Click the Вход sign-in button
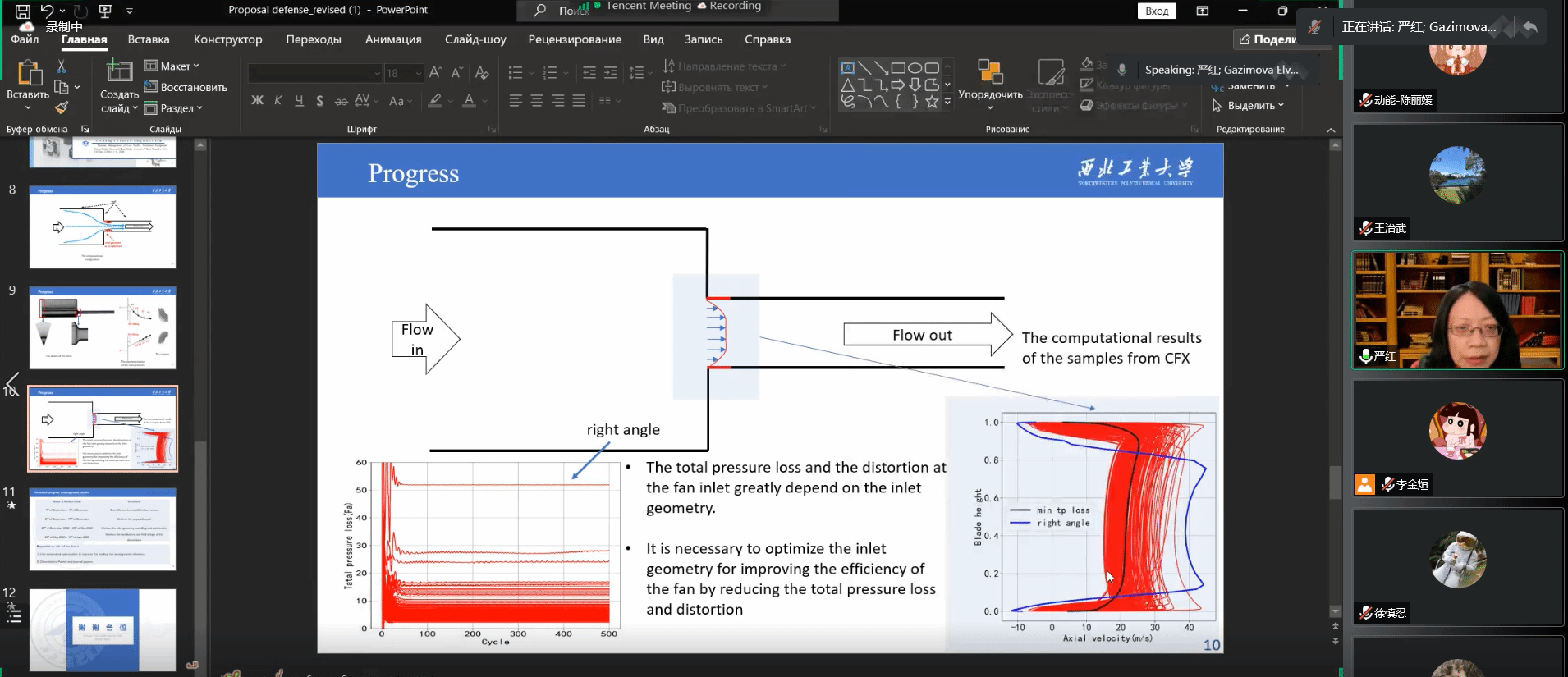 point(1156,11)
